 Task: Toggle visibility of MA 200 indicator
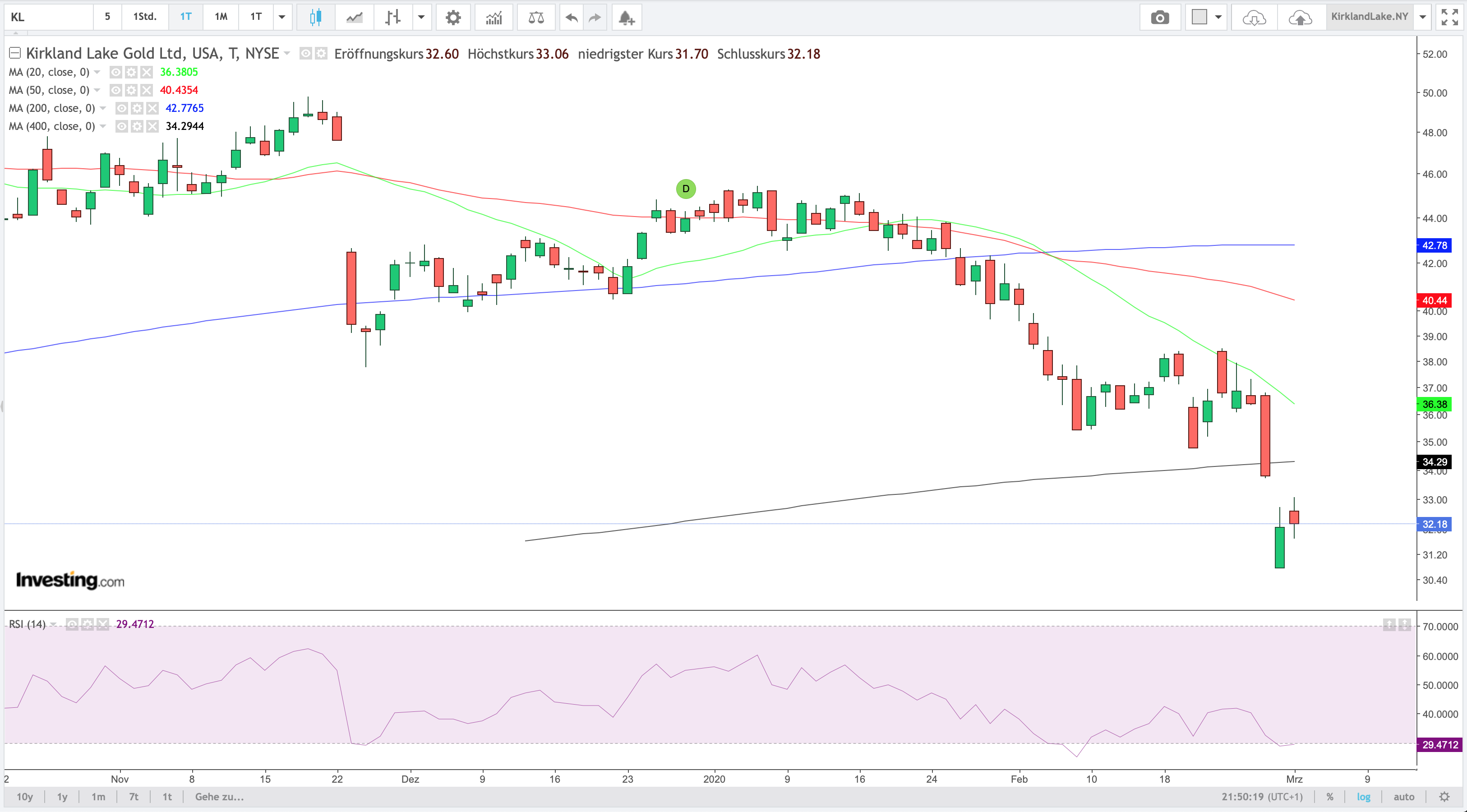[121, 108]
